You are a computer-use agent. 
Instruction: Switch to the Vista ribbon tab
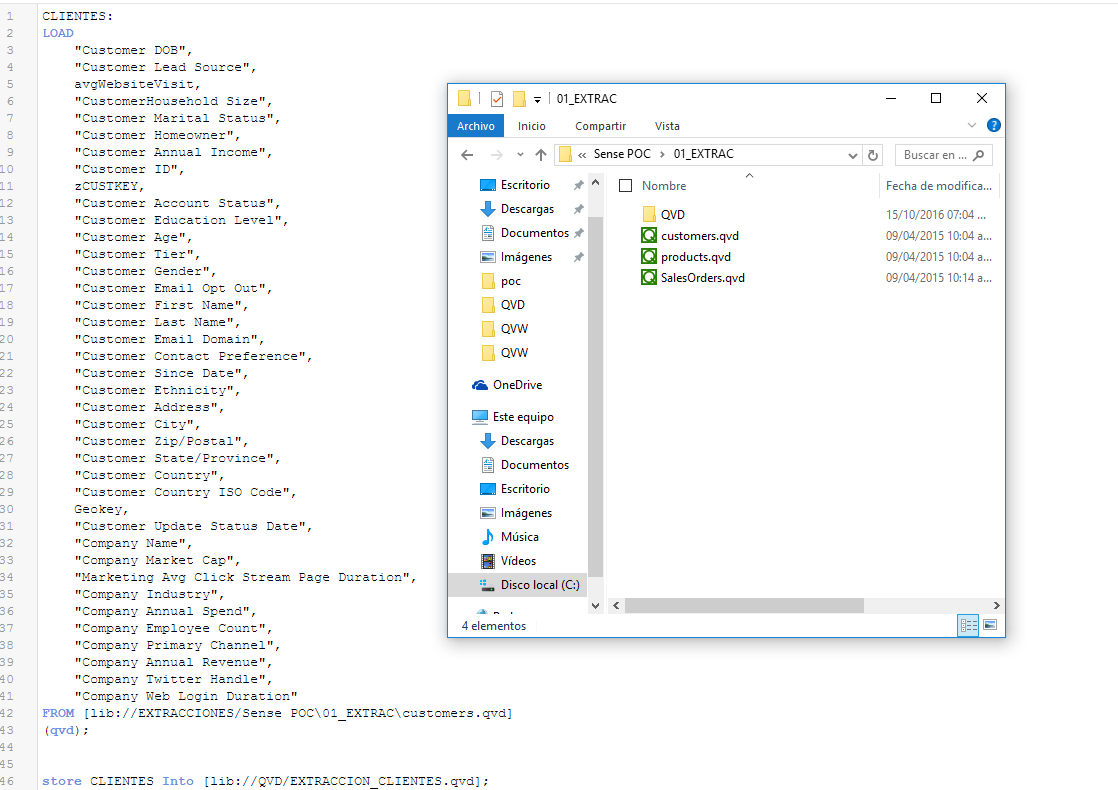click(x=667, y=126)
